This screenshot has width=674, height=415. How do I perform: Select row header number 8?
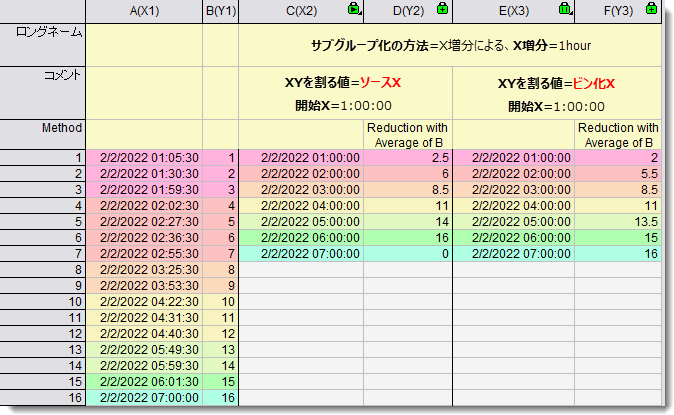(x=43, y=270)
